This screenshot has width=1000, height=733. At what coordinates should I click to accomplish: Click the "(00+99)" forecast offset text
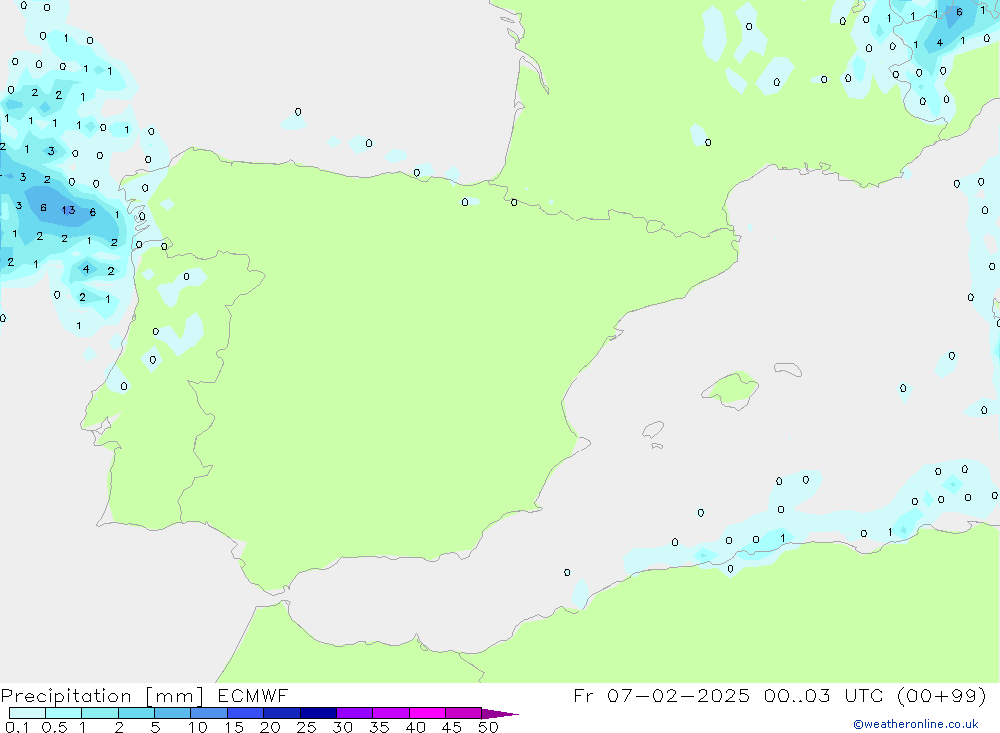(x=941, y=695)
